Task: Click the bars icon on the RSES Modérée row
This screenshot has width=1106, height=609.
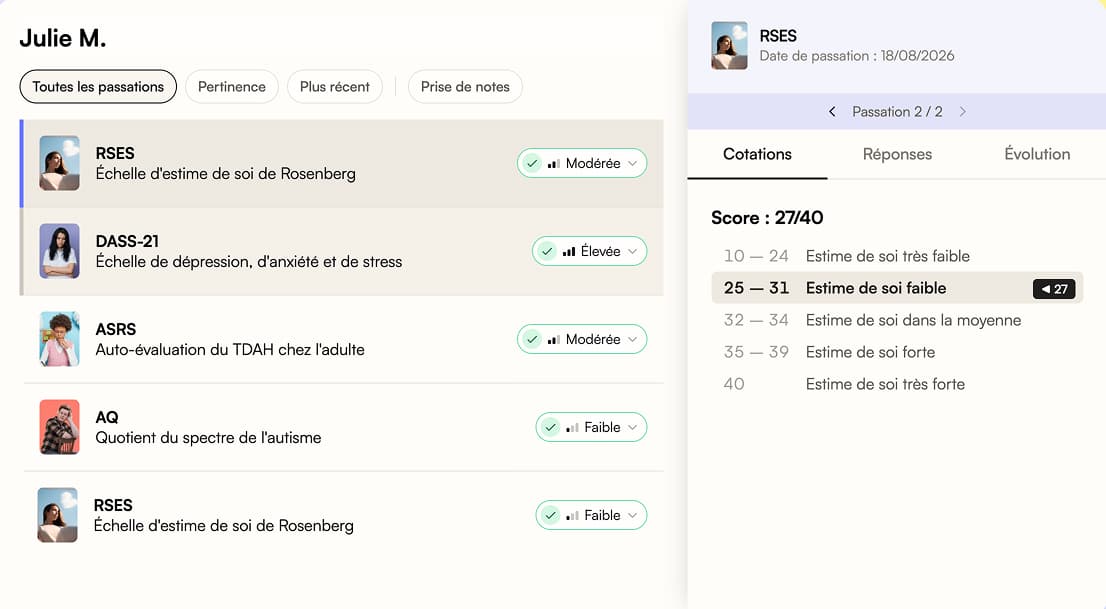Action: coord(554,163)
